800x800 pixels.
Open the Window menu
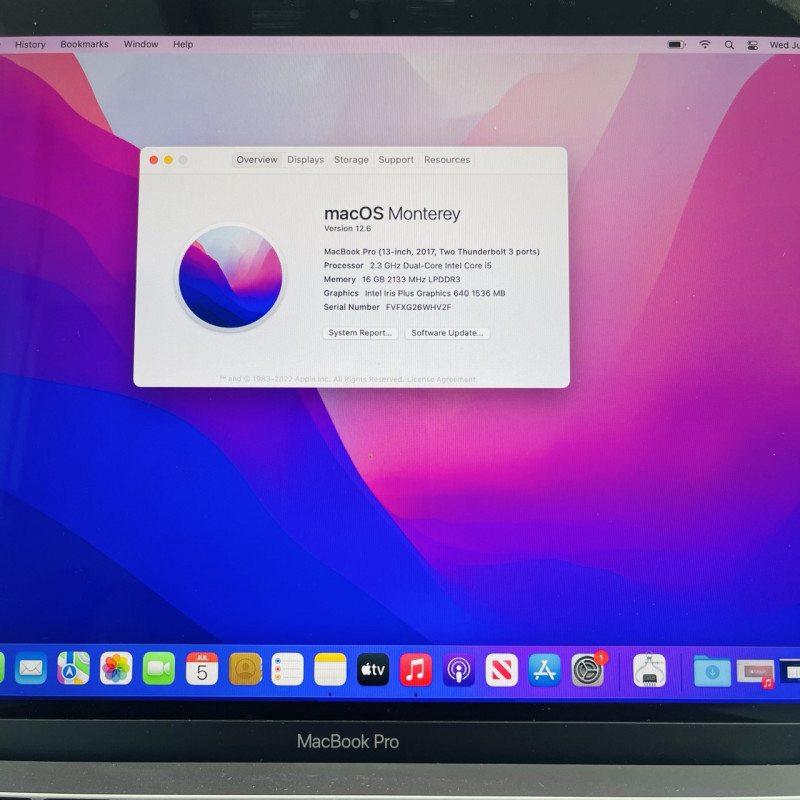[x=141, y=44]
